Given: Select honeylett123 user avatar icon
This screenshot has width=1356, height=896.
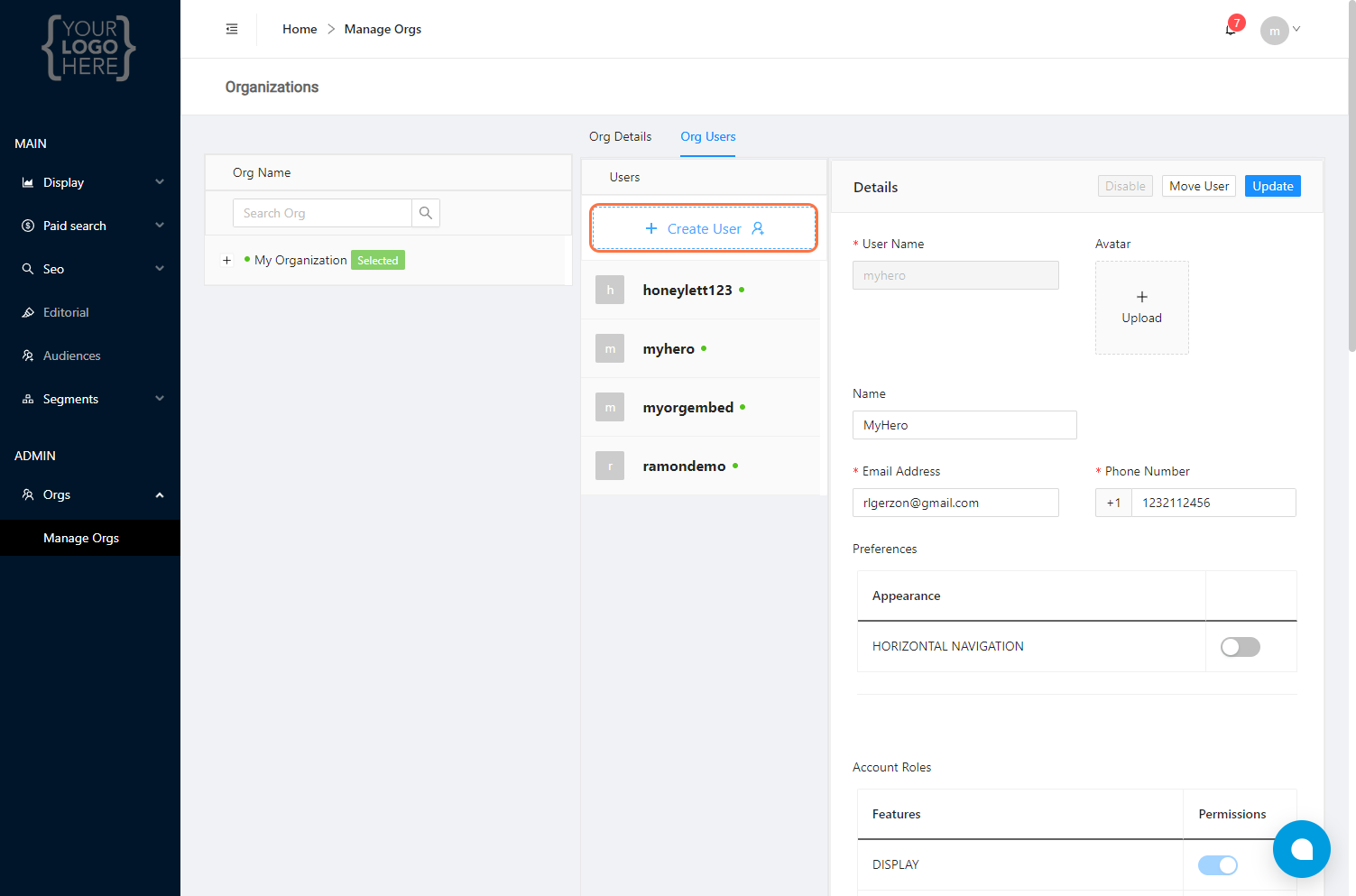Looking at the screenshot, I should [x=610, y=290].
